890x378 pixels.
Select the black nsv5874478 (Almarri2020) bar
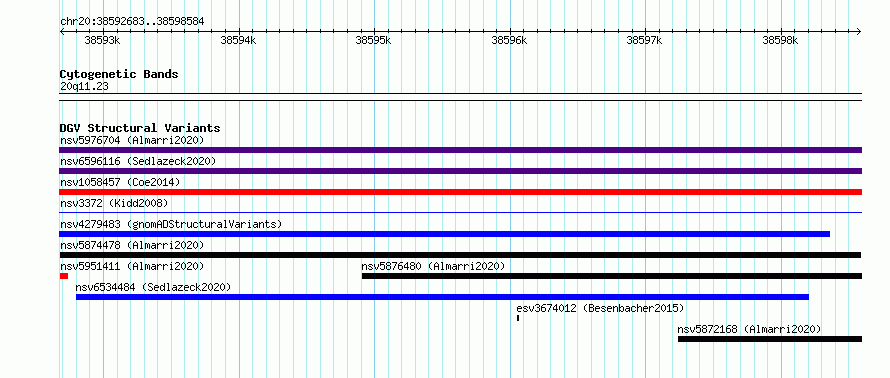[460, 255]
